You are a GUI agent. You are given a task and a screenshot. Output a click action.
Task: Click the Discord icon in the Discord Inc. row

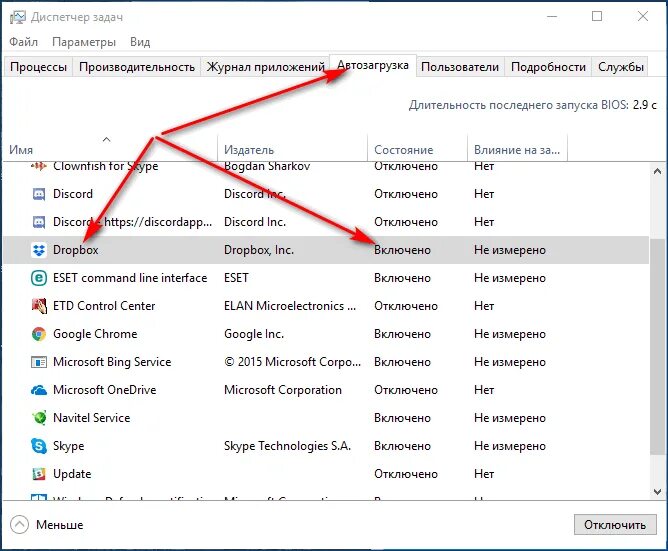(39, 194)
